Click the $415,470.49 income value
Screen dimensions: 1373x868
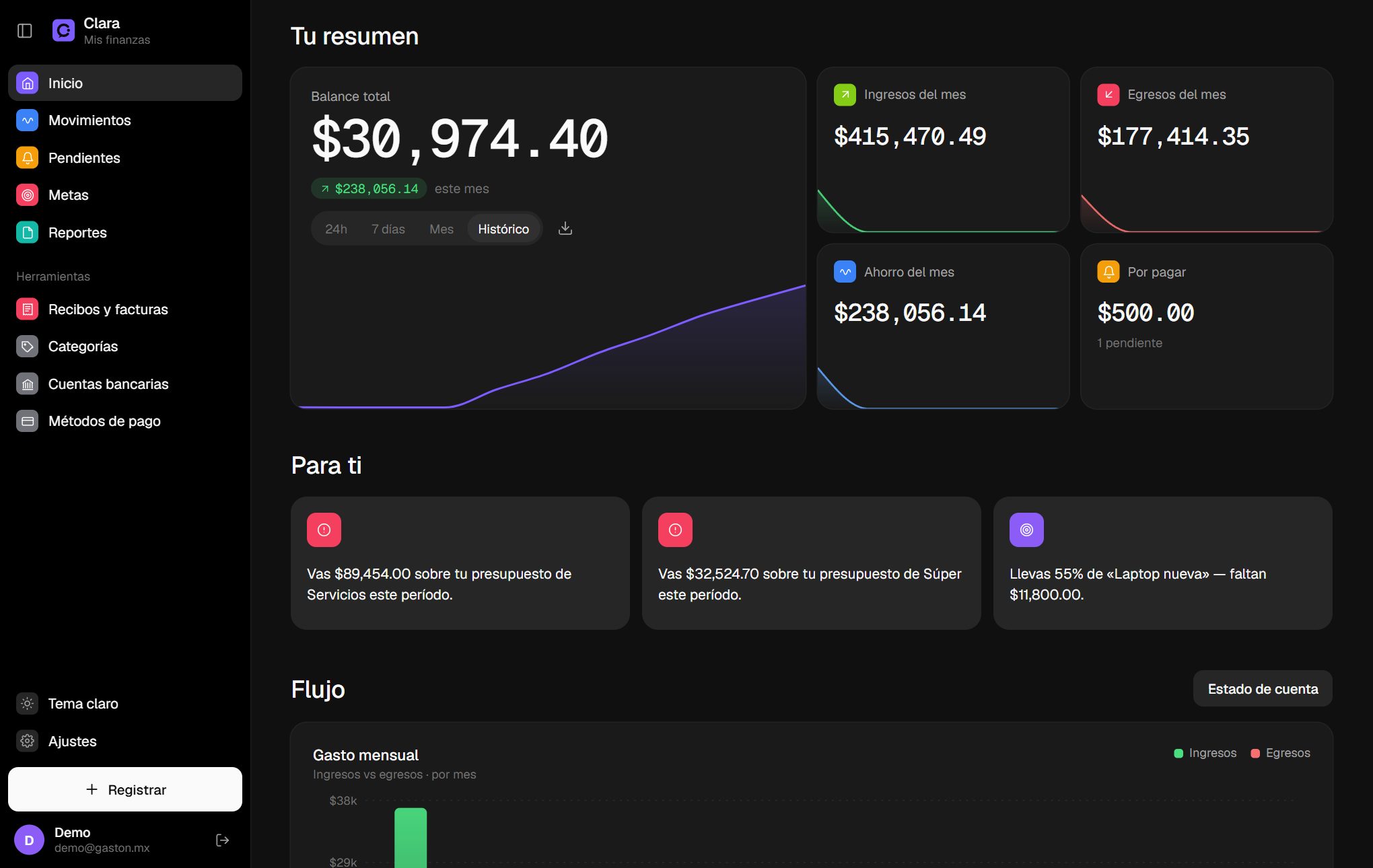[x=910, y=137]
